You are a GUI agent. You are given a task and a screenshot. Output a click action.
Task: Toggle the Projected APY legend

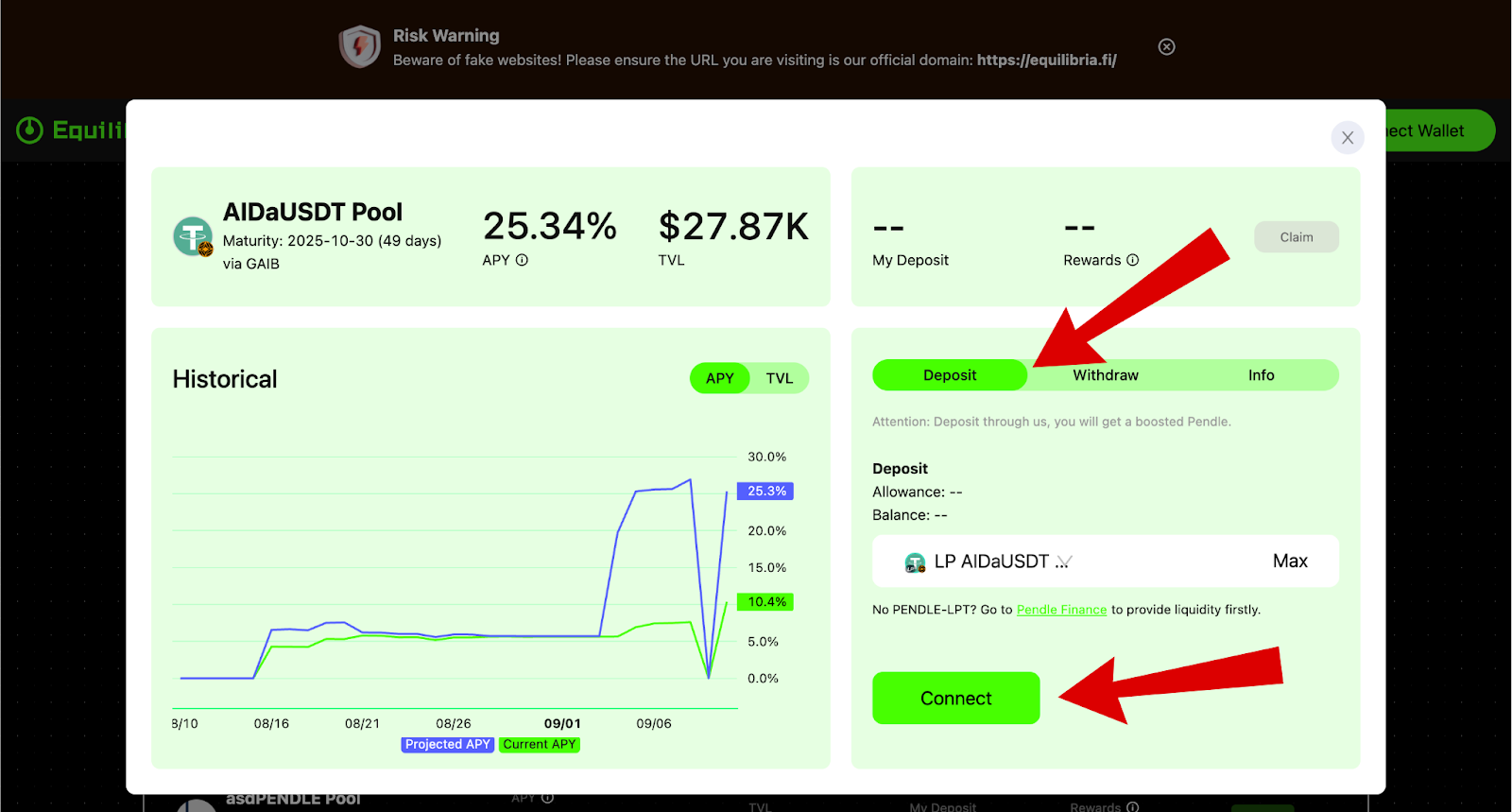click(x=448, y=745)
